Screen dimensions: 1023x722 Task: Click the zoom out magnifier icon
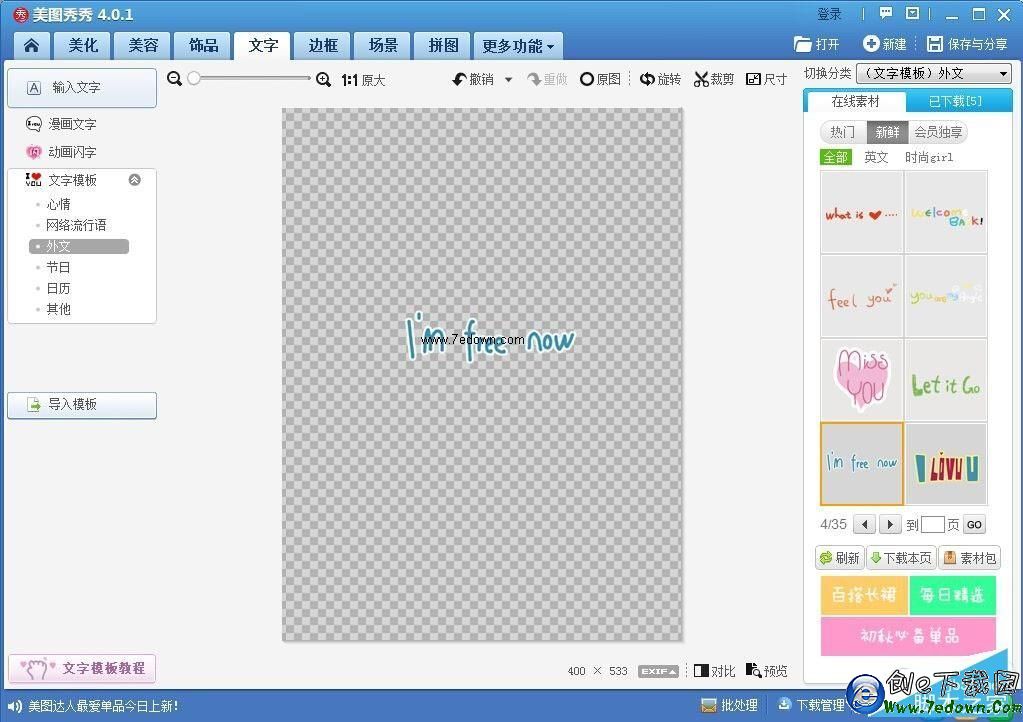[x=174, y=79]
